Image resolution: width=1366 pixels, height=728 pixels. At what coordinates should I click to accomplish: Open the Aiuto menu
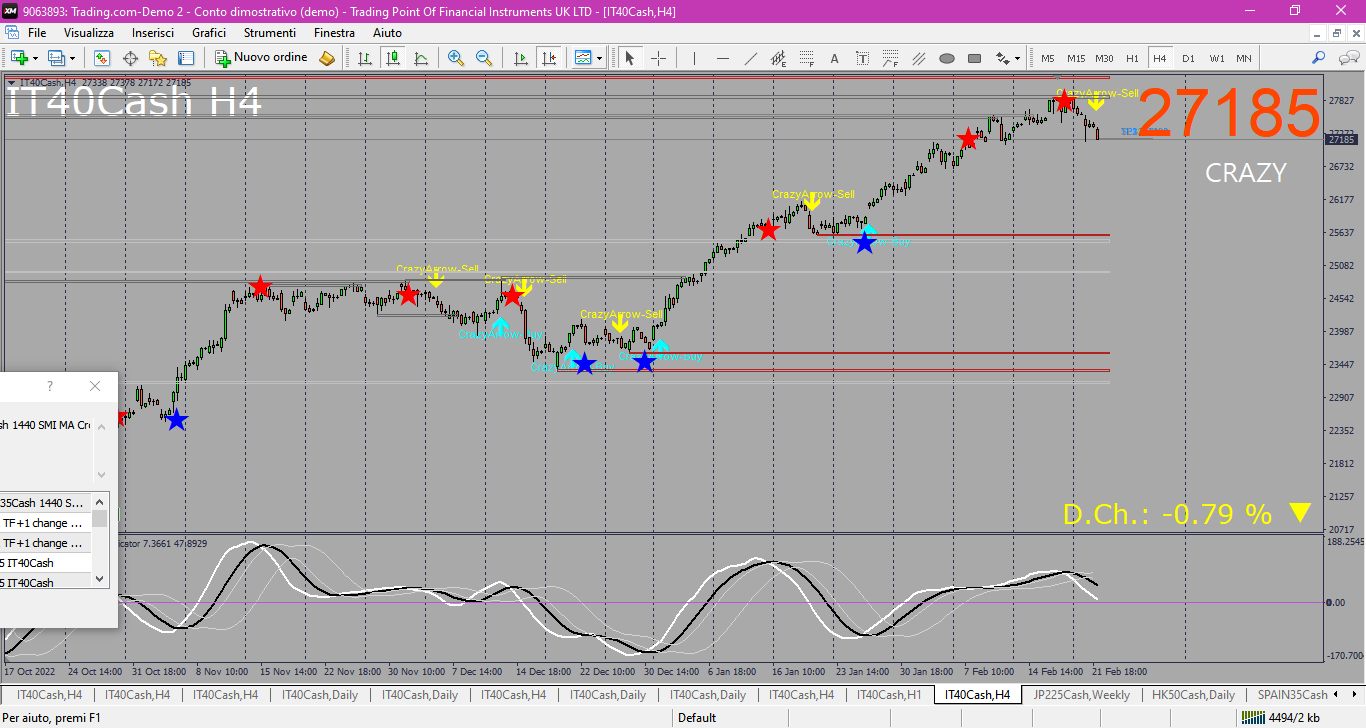pos(387,33)
